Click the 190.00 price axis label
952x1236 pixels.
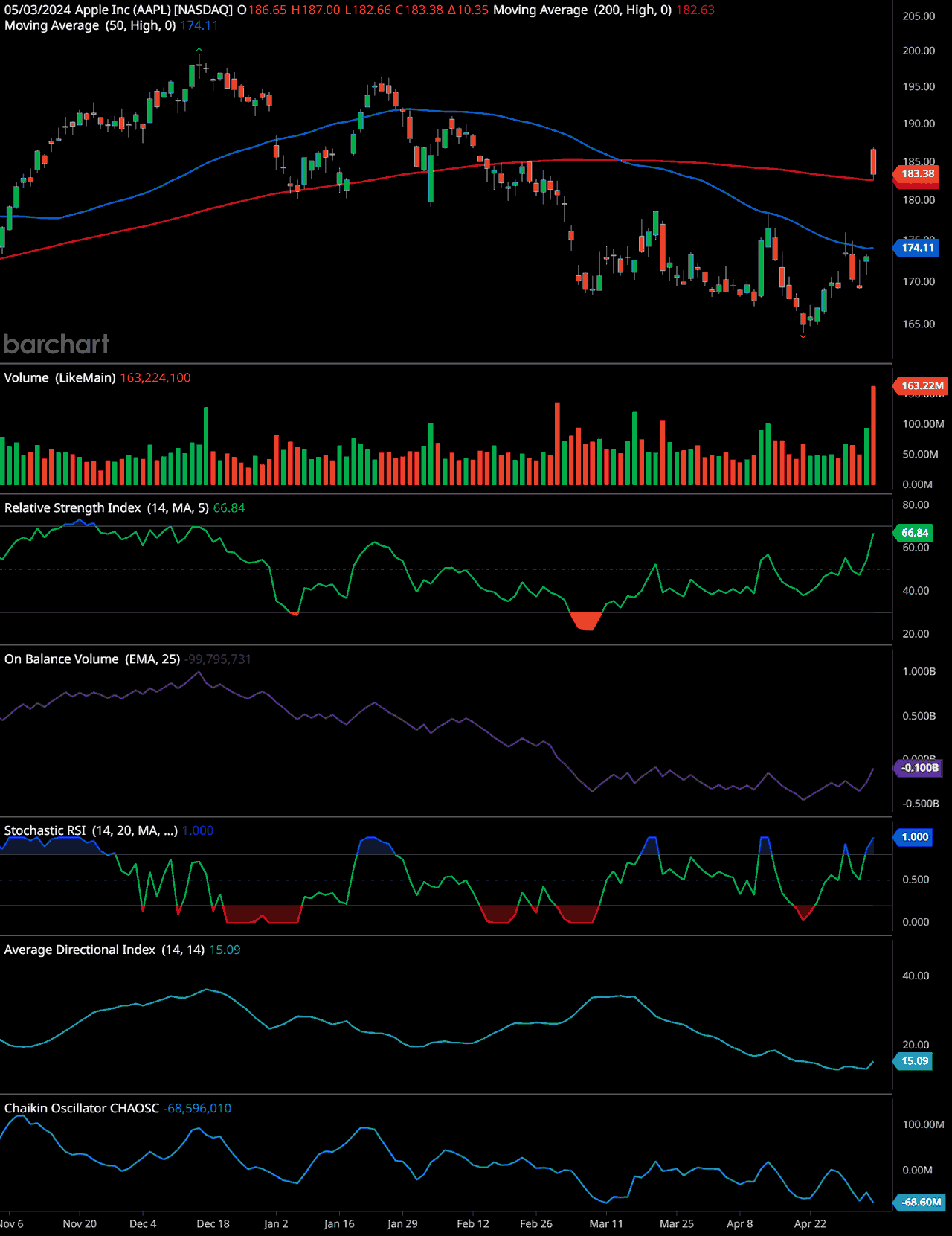pyautogui.click(x=919, y=124)
